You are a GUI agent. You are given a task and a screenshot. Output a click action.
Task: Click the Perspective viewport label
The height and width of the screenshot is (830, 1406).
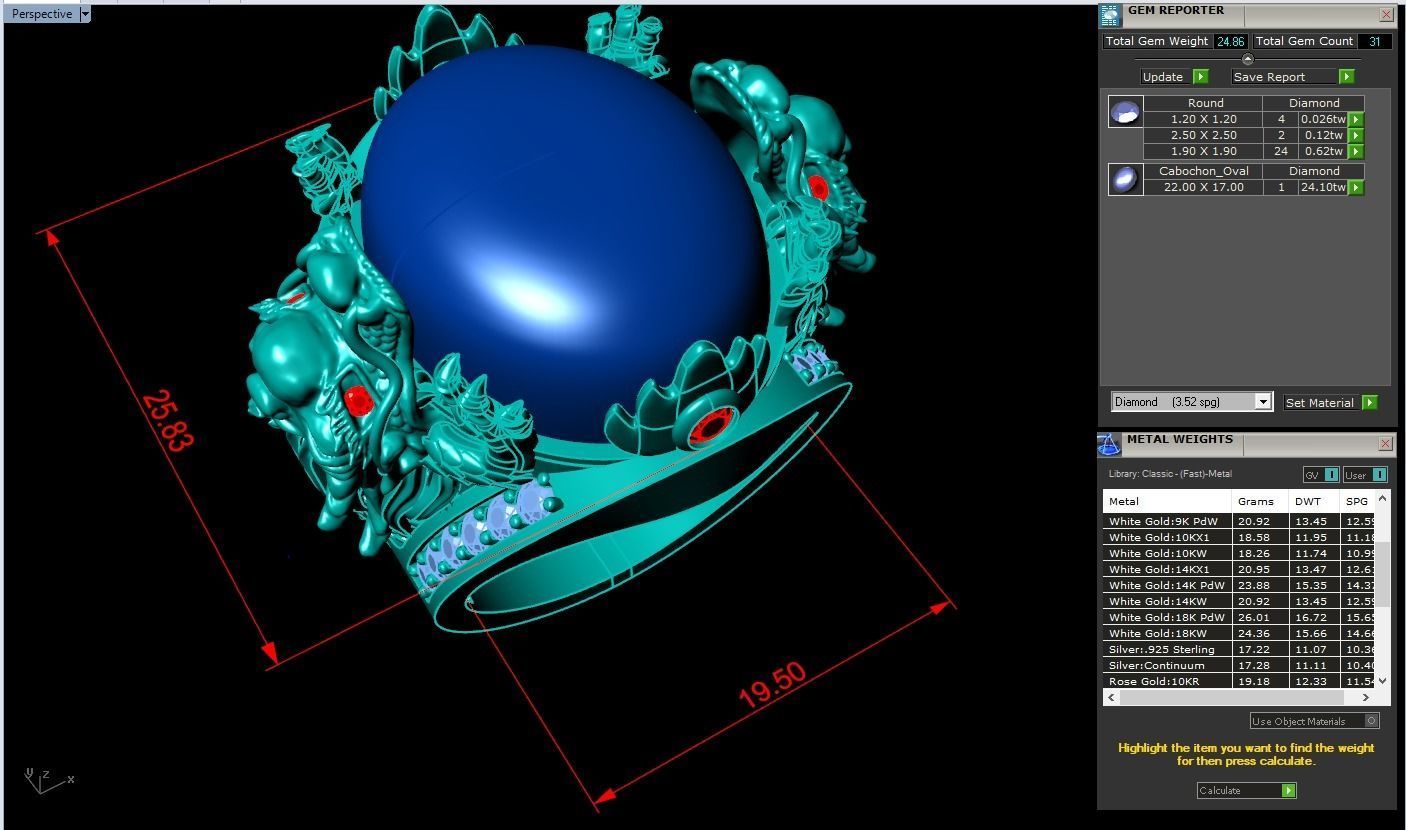point(41,14)
